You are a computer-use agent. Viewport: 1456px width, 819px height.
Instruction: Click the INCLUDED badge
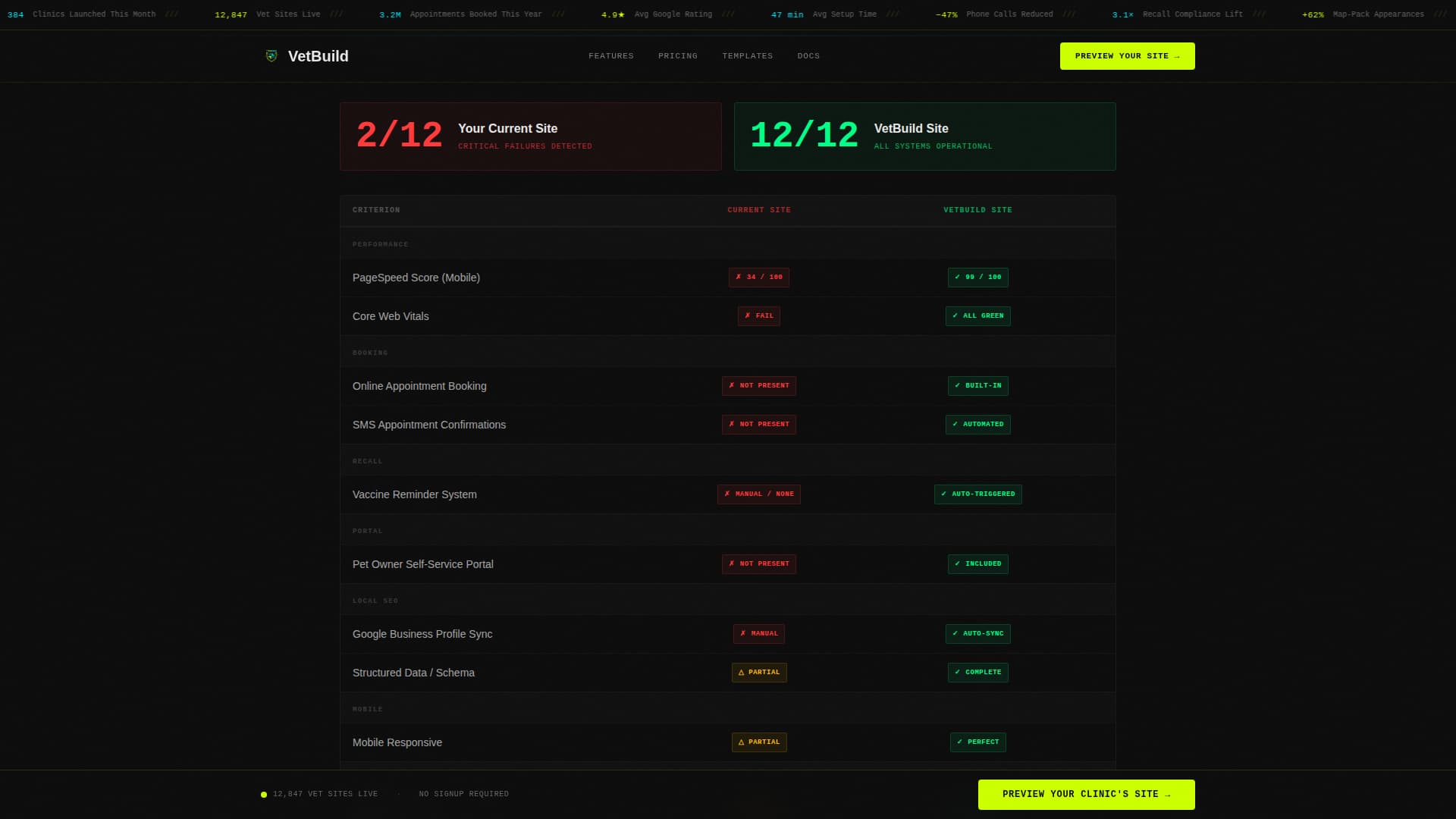978,564
